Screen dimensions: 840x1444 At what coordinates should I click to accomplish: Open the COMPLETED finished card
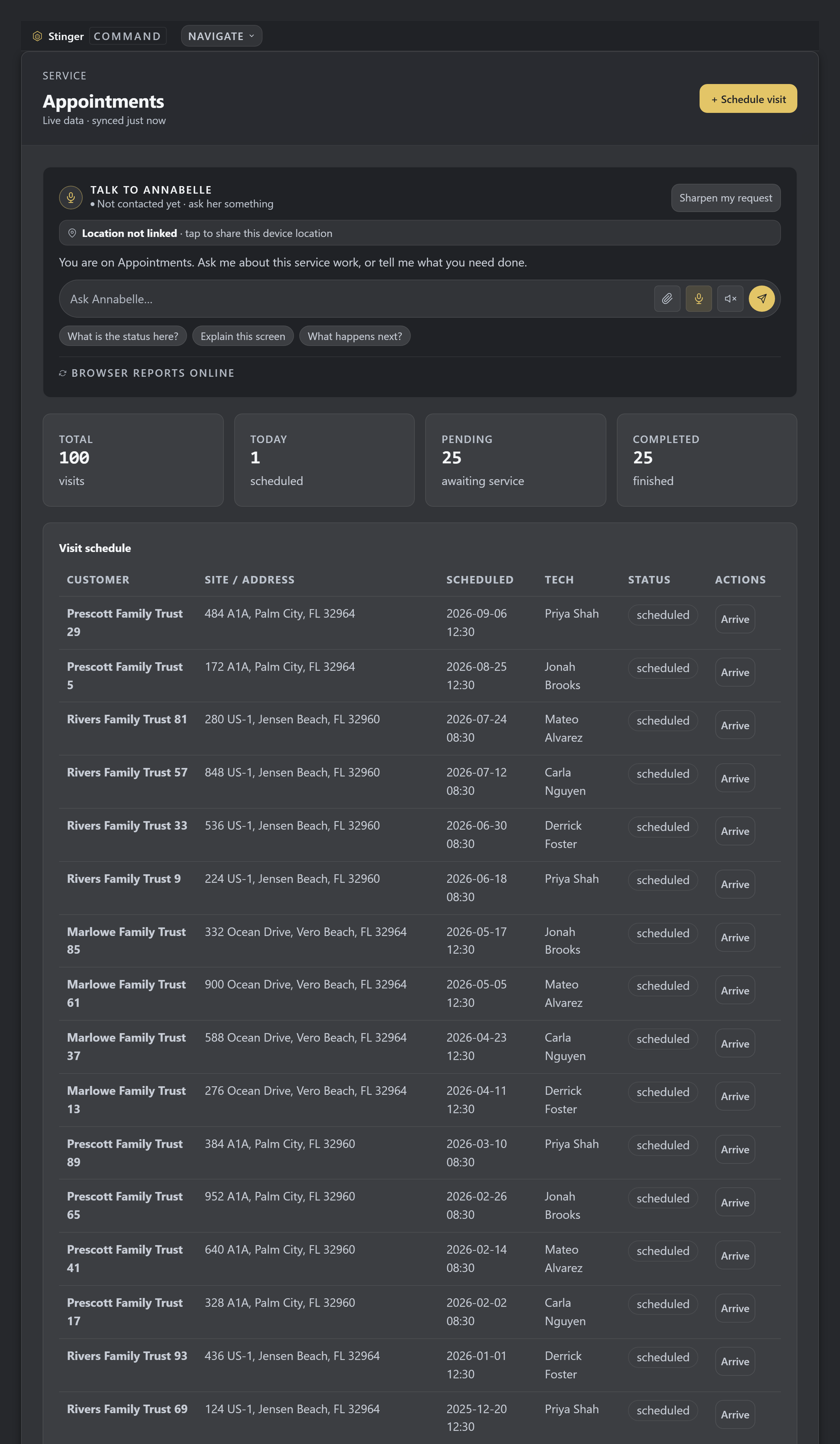click(706, 460)
